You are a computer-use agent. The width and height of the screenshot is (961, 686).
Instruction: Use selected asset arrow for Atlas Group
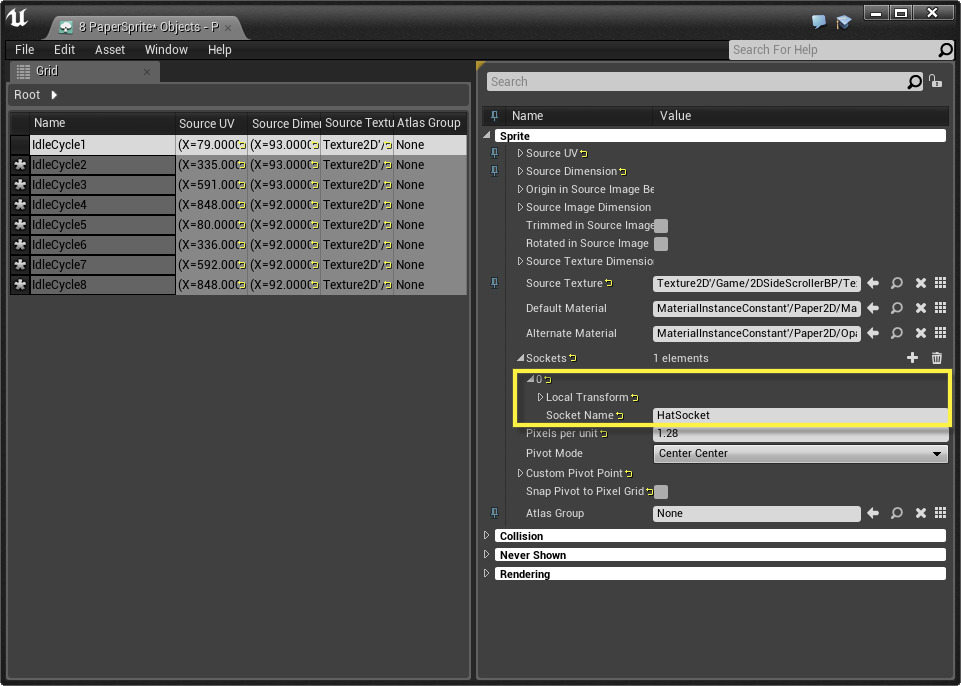(x=873, y=513)
